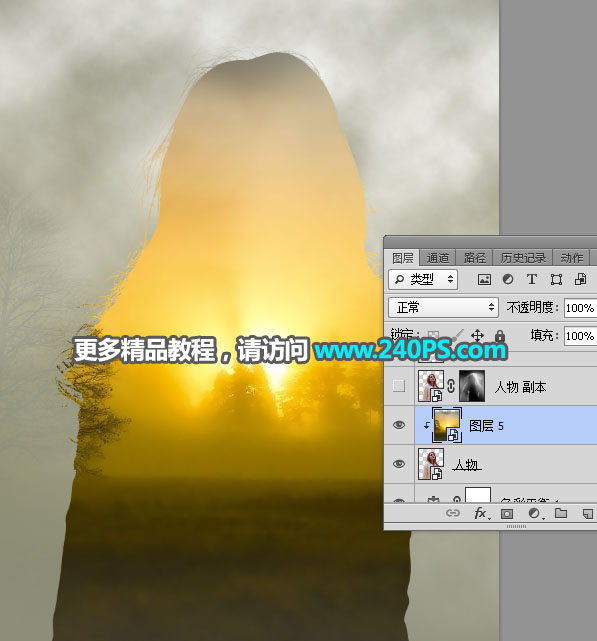This screenshot has width=597, height=641.
Task: Select the 人物 副本 layer thumbnail
Action: (x=431, y=385)
